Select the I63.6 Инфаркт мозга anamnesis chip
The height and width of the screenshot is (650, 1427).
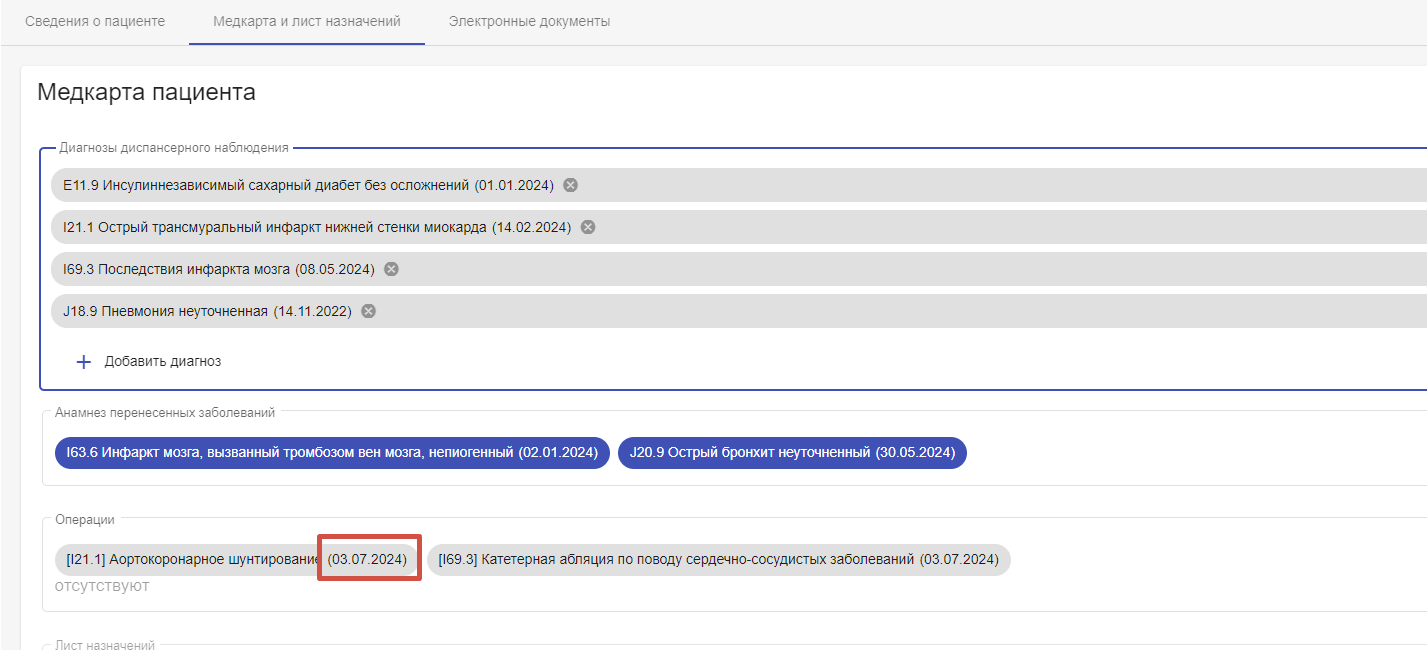[x=332, y=453]
